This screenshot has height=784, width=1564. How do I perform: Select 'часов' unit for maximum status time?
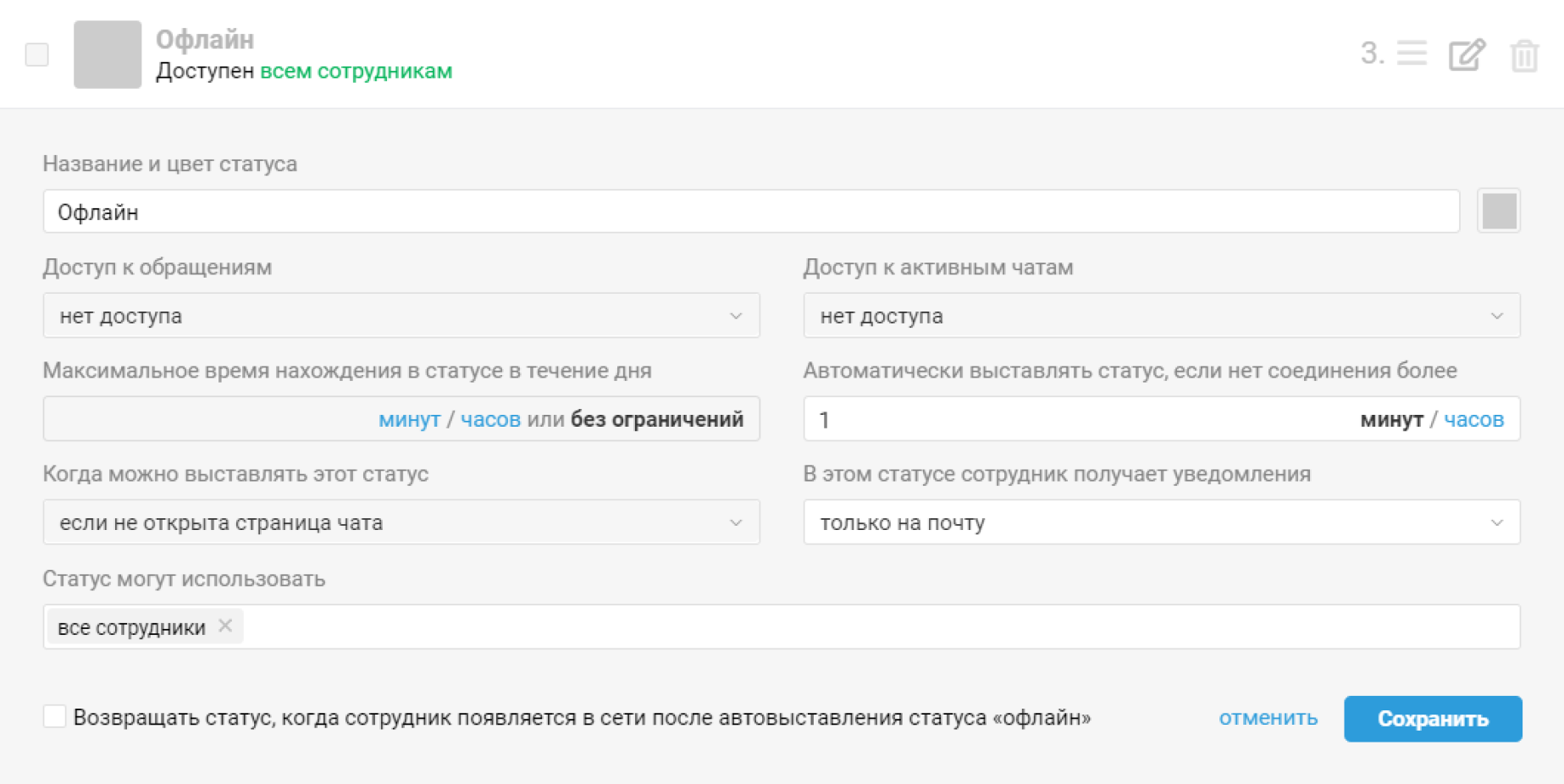490,420
